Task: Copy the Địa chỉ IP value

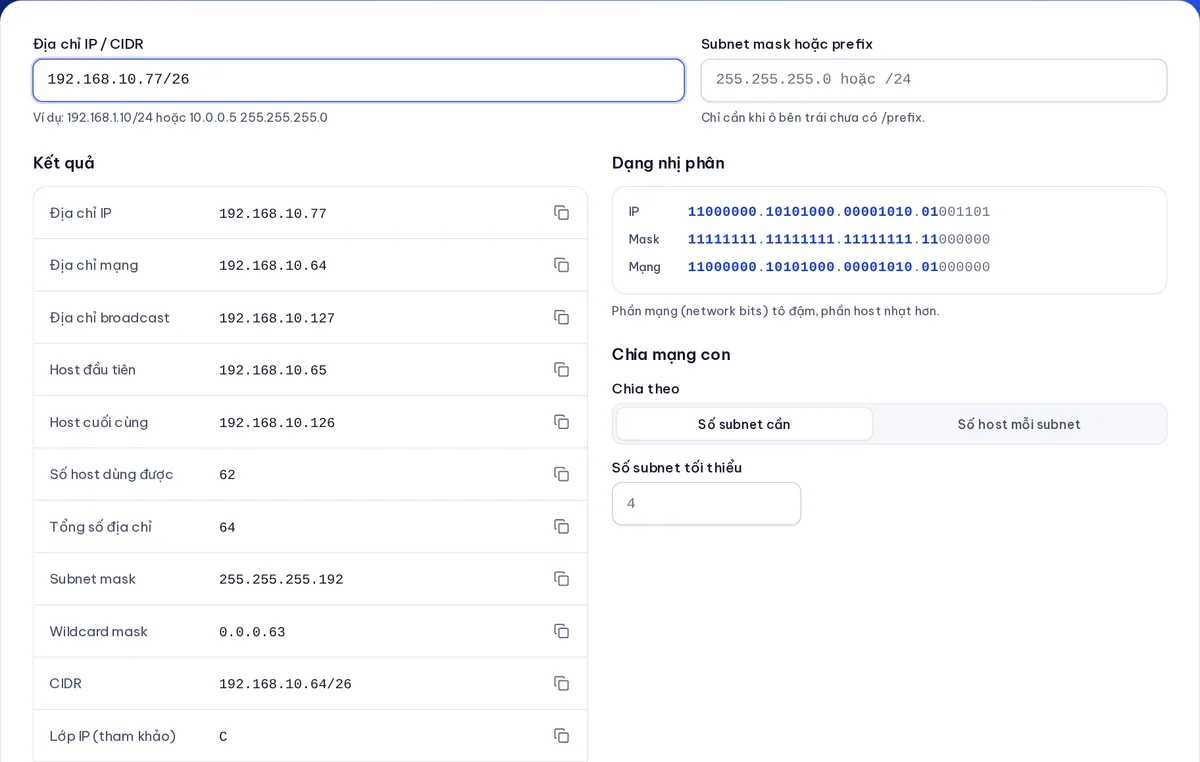Action: click(x=562, y=213)
